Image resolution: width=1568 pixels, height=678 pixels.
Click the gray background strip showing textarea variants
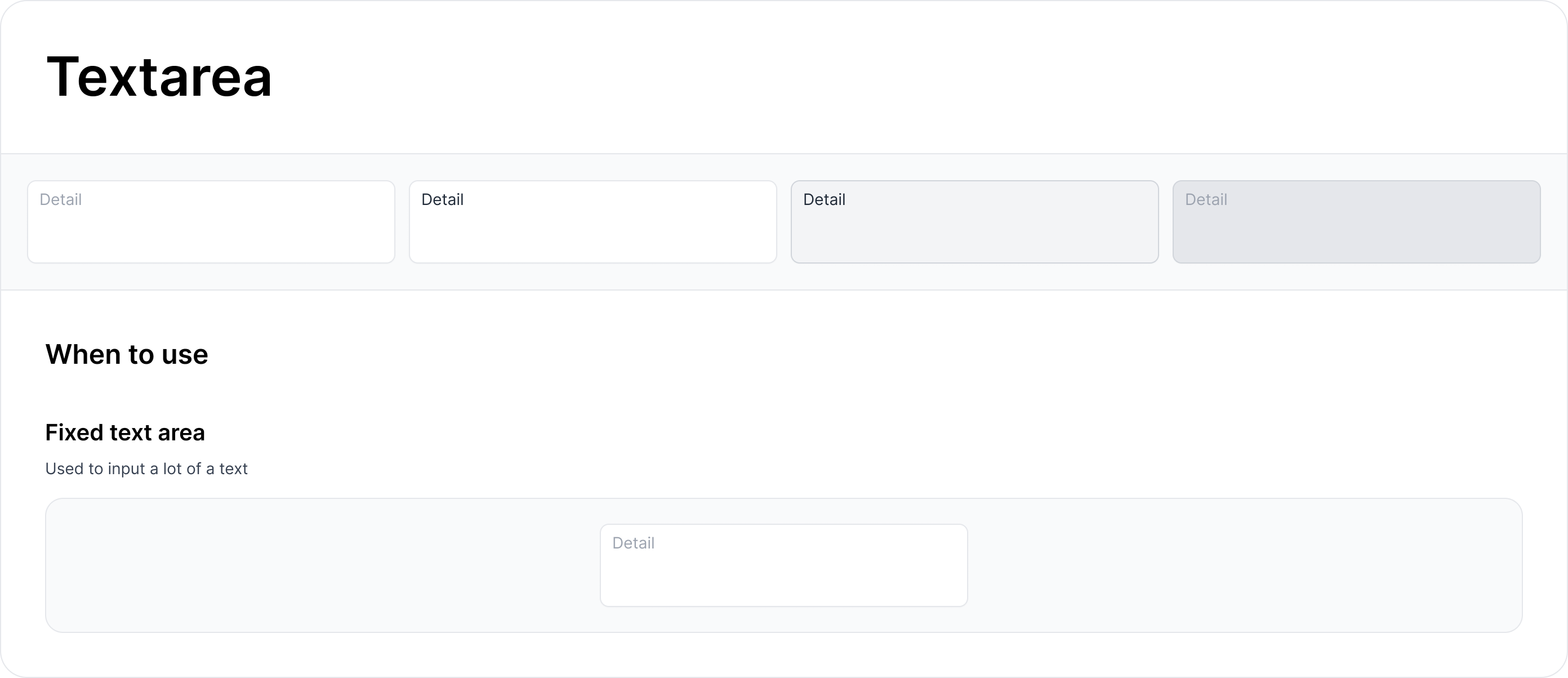(x=784, y=280)
